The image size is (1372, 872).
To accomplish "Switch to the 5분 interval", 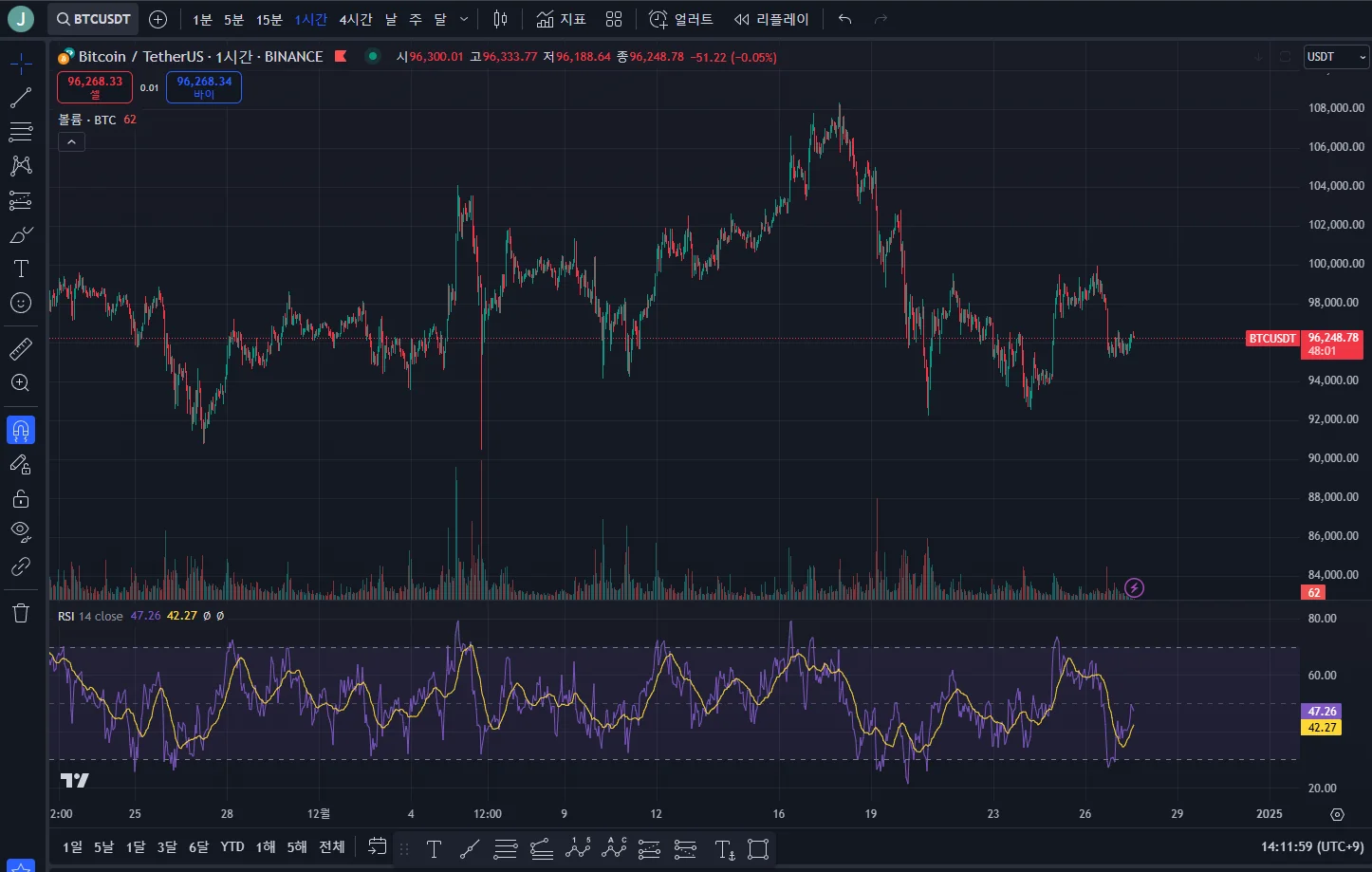I will [234, 19].
